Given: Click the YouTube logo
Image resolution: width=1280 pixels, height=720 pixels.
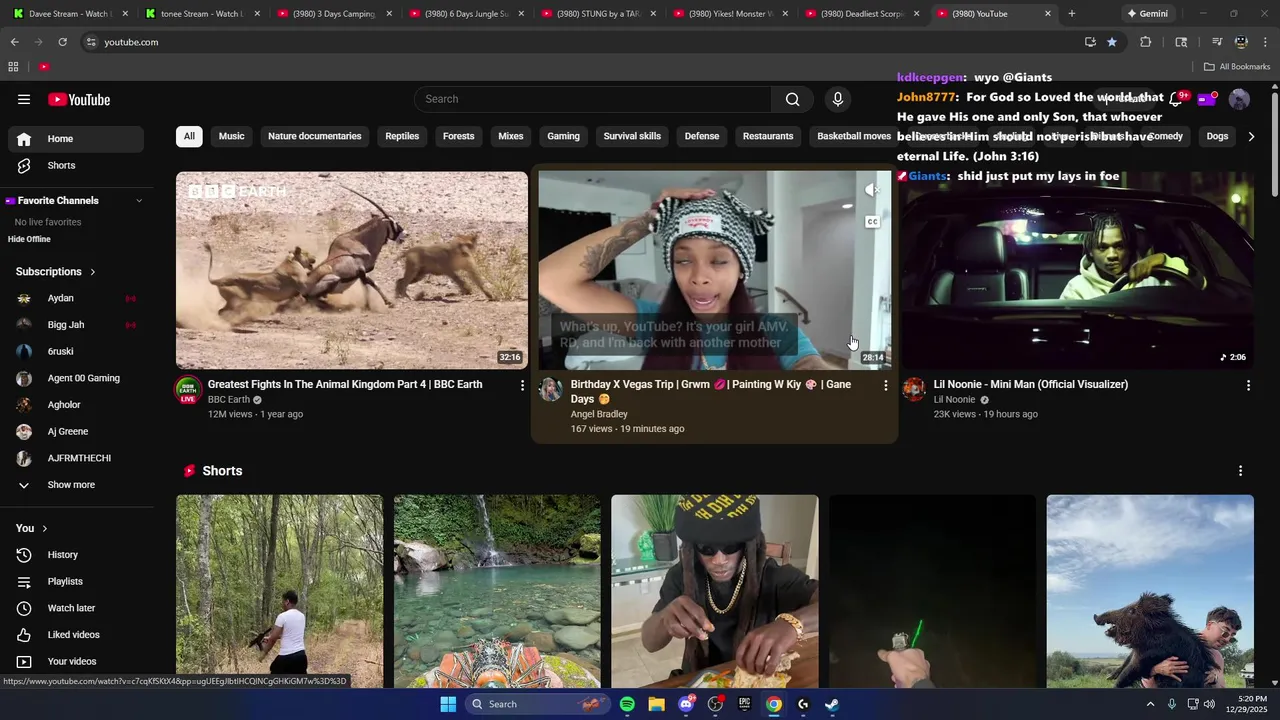Looking at the screenshot, I should (x=79, y=99).
